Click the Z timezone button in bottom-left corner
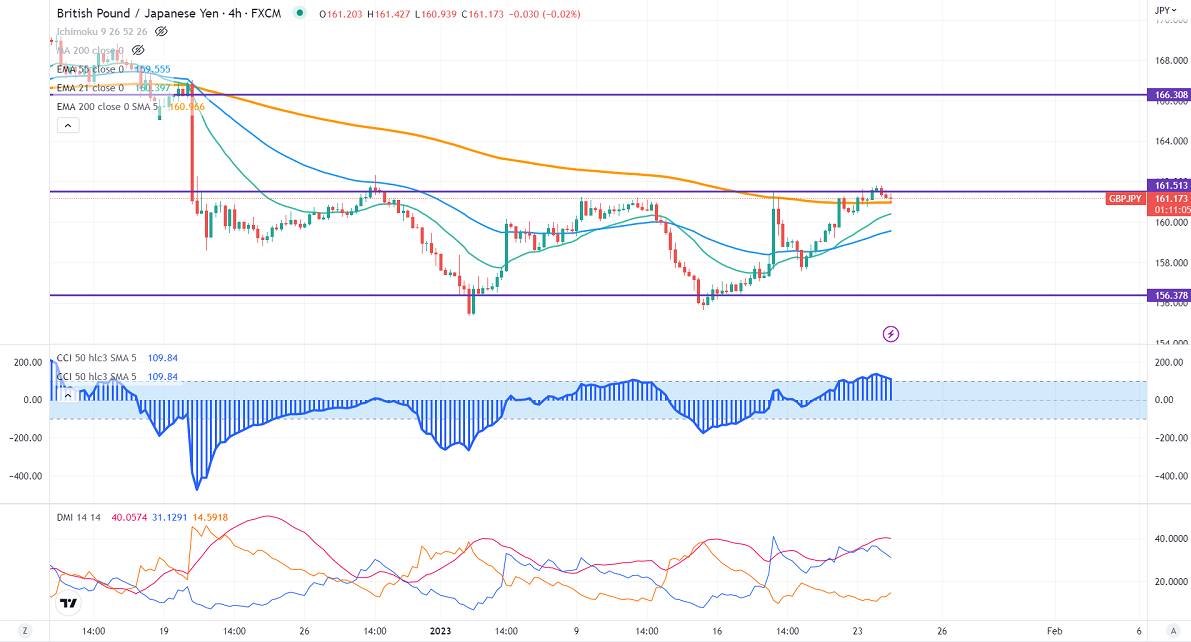This screenshot has width=1191, height=642. point(24,632)
